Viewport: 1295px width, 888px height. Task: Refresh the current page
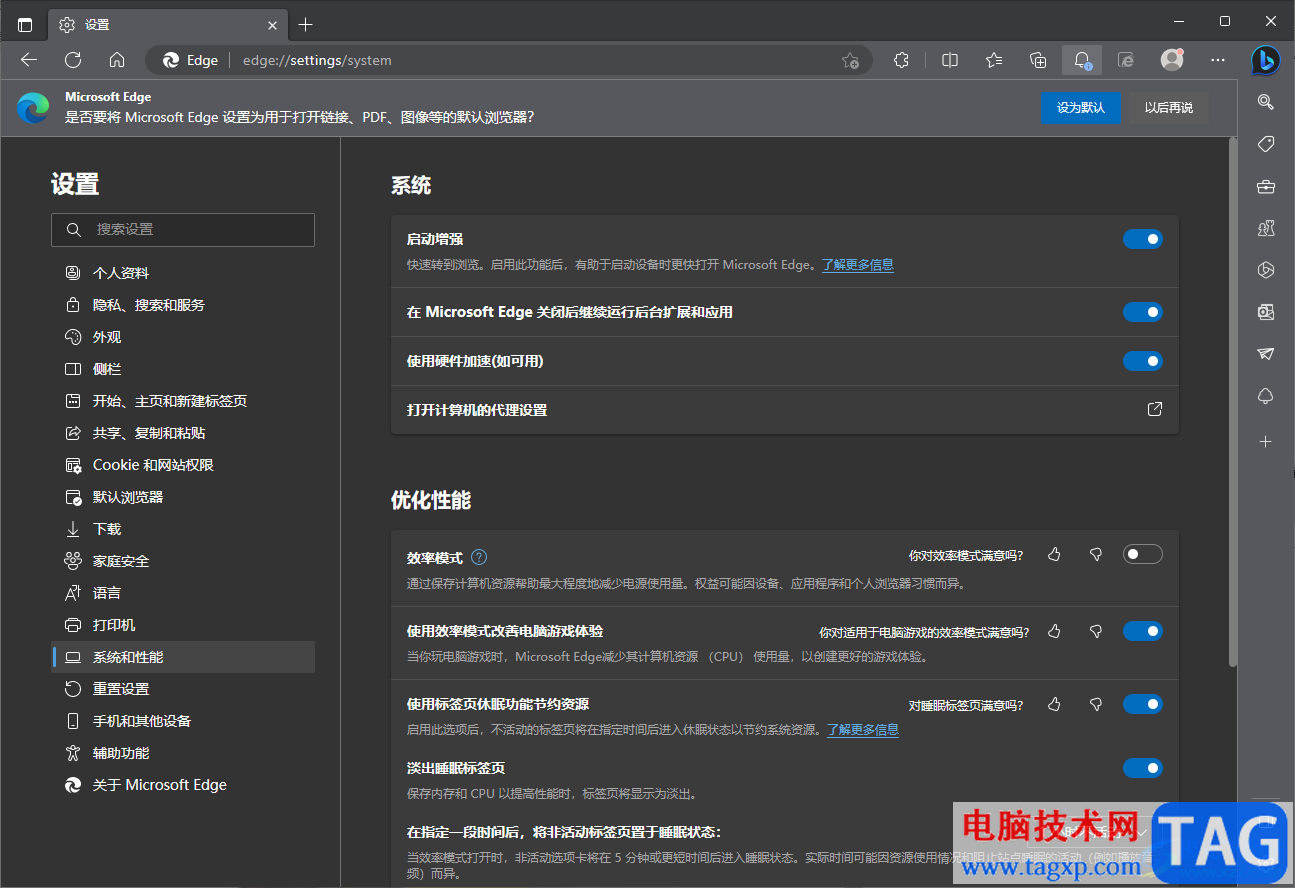pyautogui.click(x=73, y=60)
